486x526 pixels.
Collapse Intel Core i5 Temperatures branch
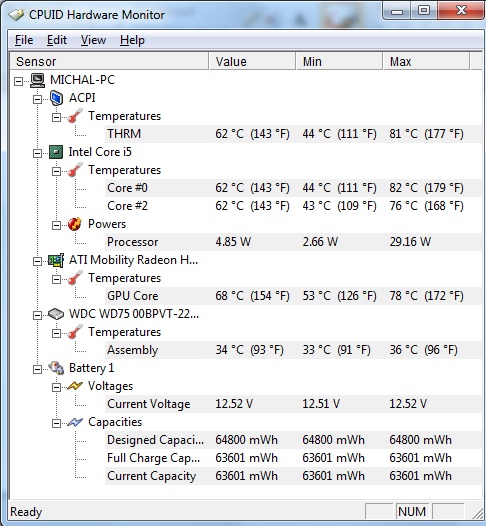point(56,171)
